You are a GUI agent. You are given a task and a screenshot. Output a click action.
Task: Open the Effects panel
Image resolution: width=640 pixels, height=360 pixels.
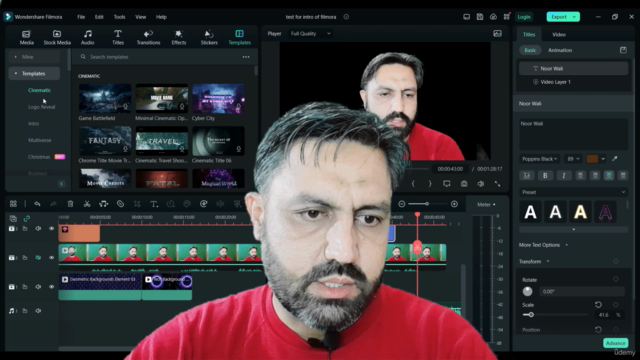pos(178,37)
